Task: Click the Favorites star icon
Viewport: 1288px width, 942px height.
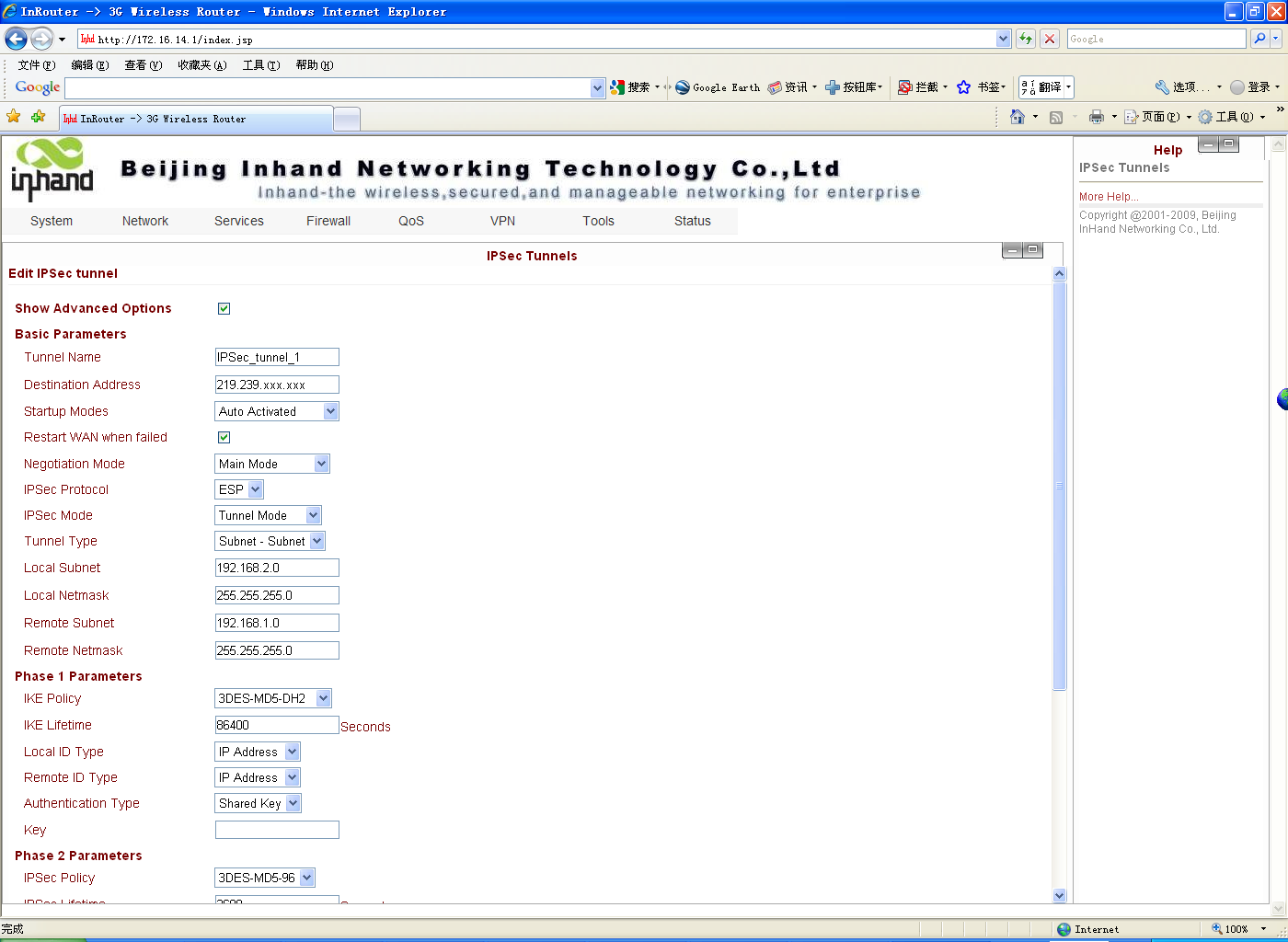Action: pyautogui.click(x=14, y=117)
